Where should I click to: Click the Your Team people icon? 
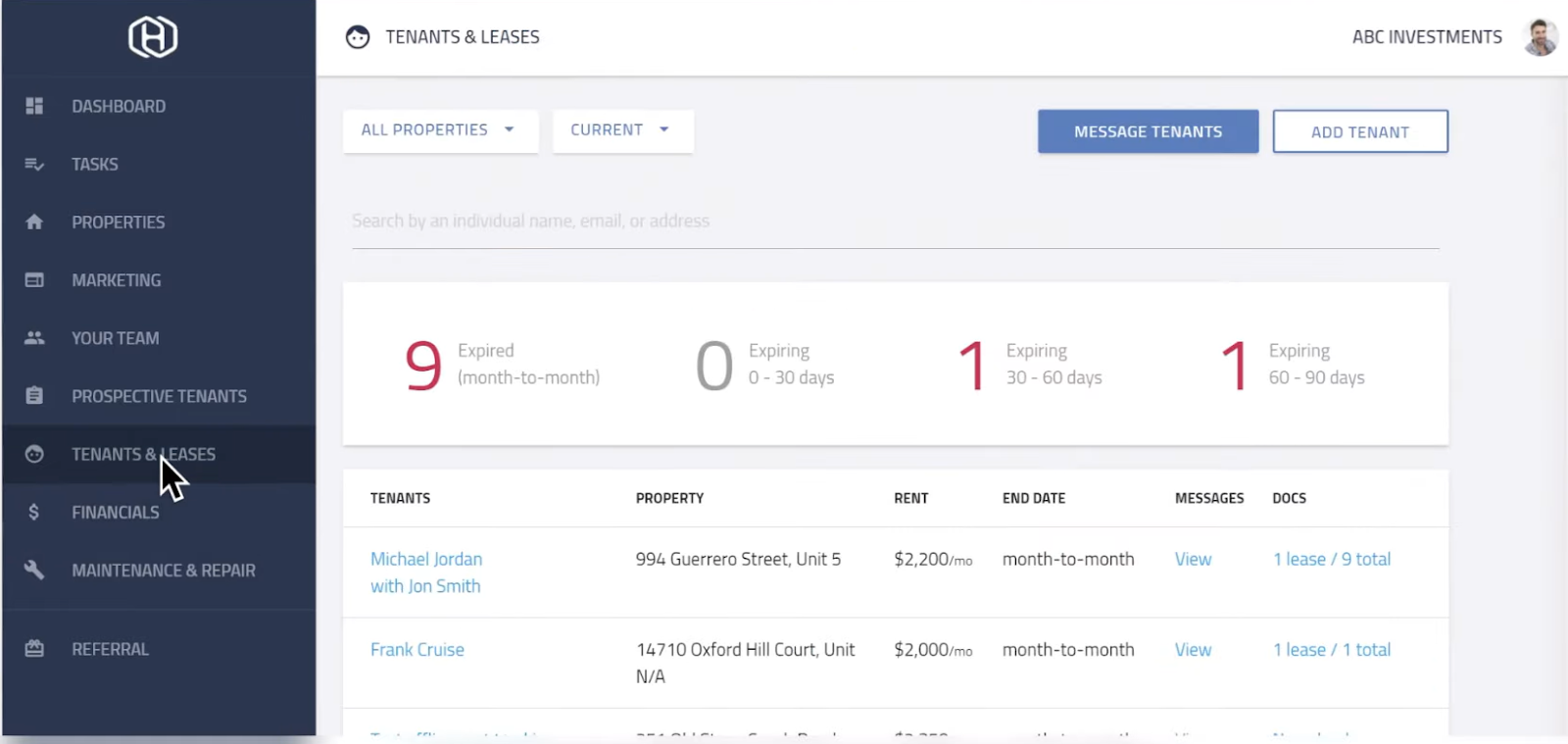click(34, 338)
